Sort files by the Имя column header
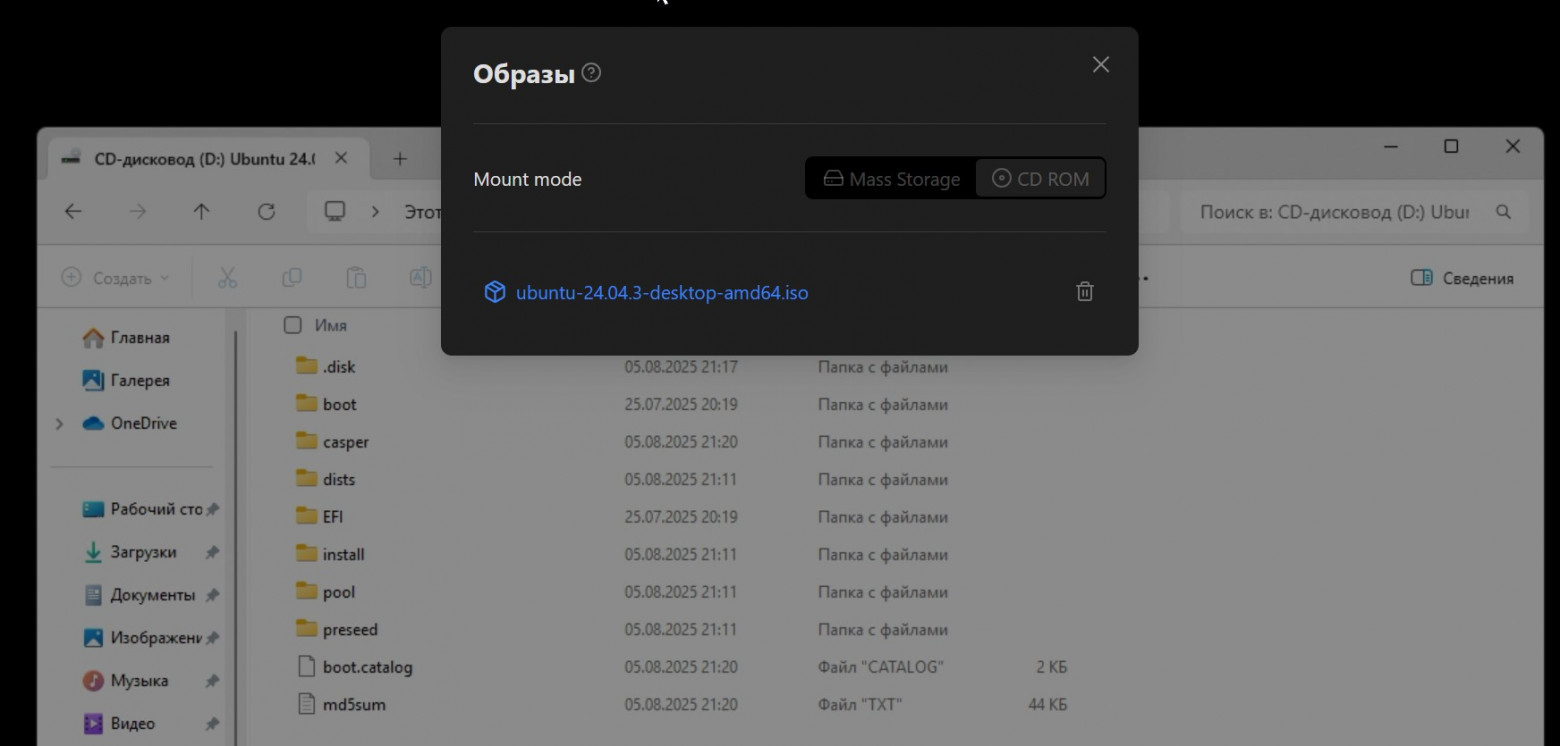Image resolution: width=1560 pixels, height=746 pixels. pyautogui.click(x=331, y=325)
